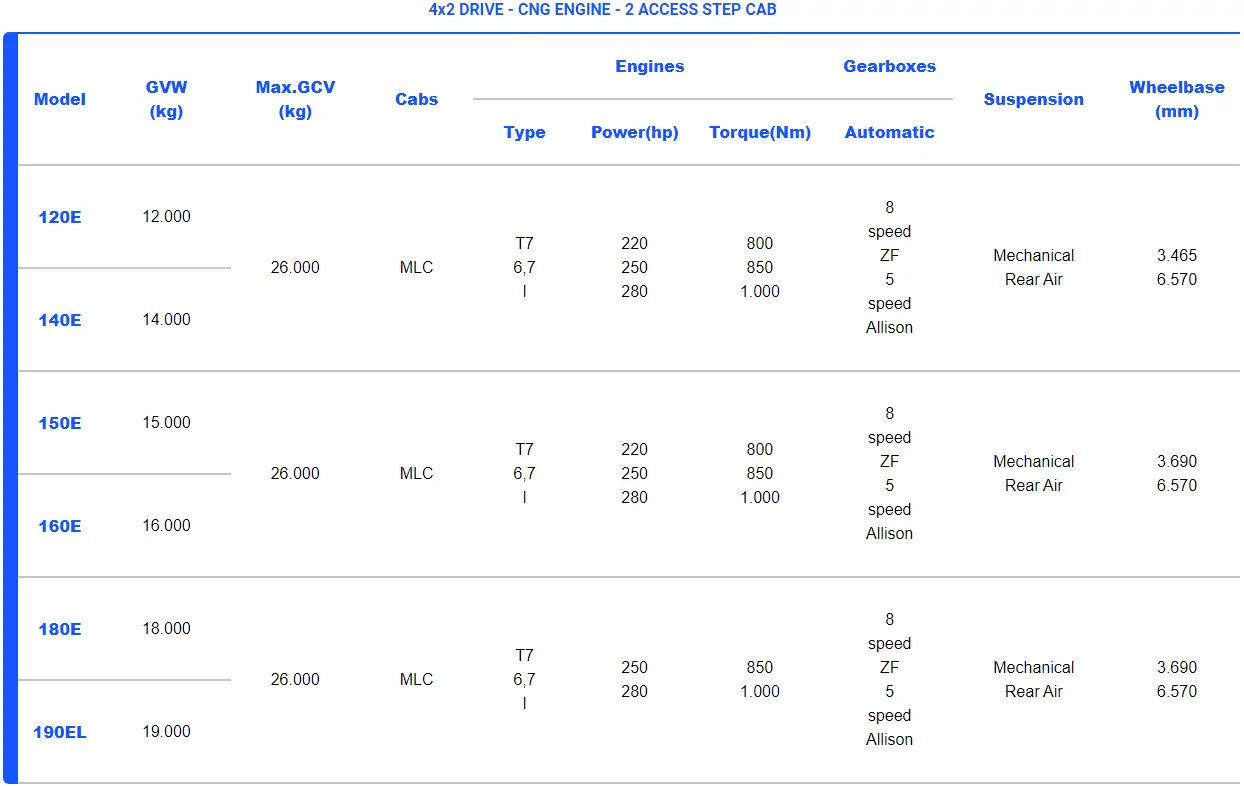Select the 19.000 GVW cell
This screenshot has width=1244, height=786.
166,732
